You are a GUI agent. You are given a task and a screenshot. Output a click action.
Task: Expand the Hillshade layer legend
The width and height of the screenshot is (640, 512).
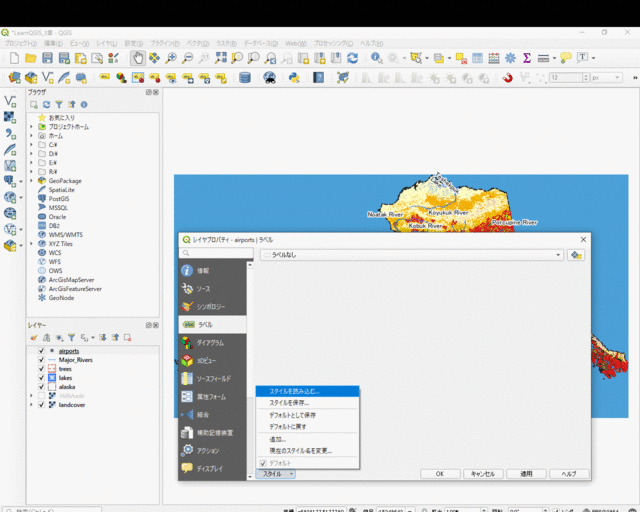31,396
